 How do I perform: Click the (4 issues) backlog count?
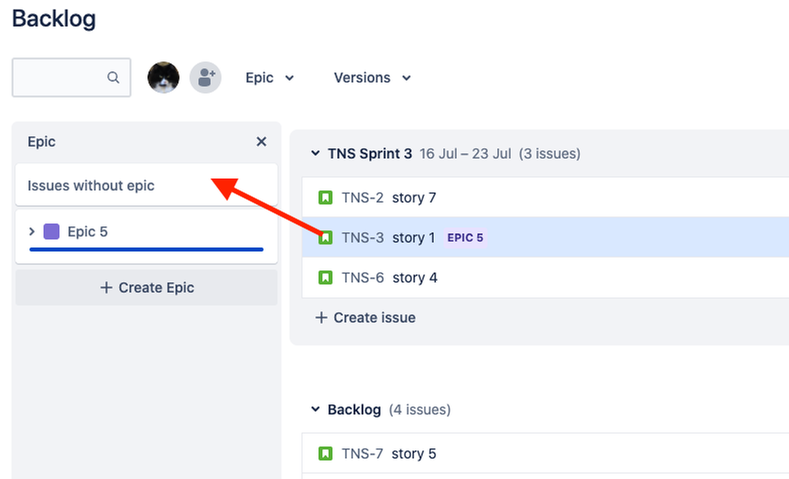tap(420, 410)
